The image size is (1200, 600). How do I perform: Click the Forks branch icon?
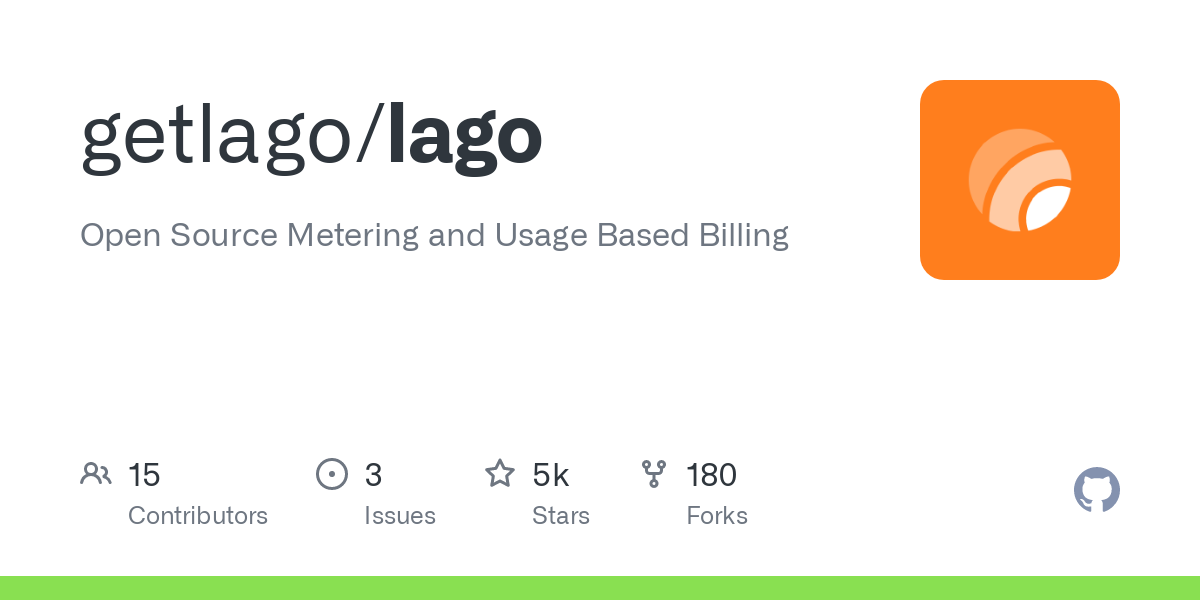[654, 474]
